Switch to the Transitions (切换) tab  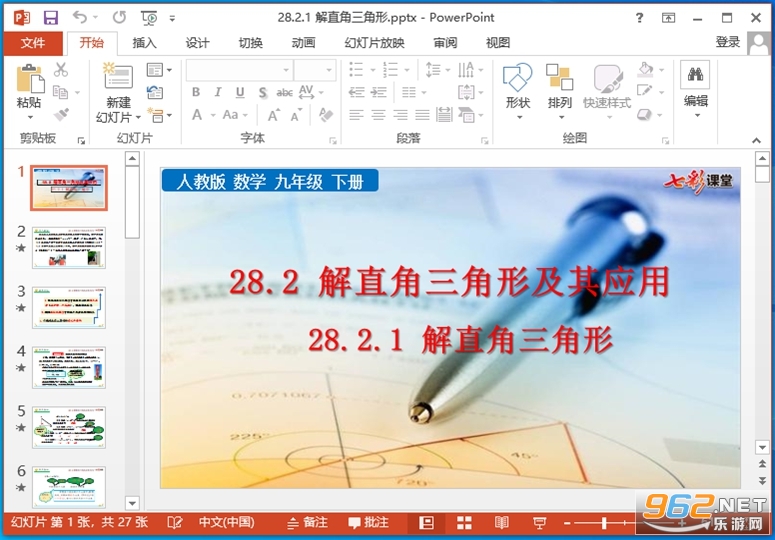[251, 43]
